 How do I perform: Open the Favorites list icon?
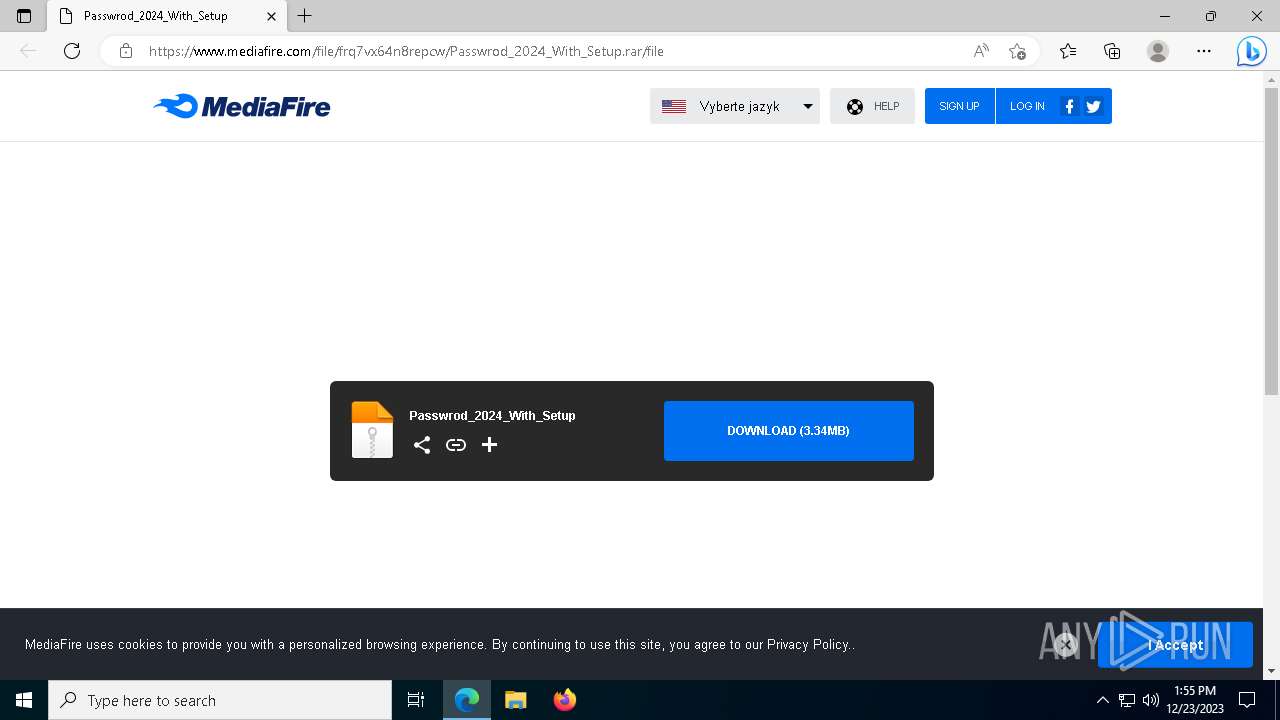coord(1068,51)
